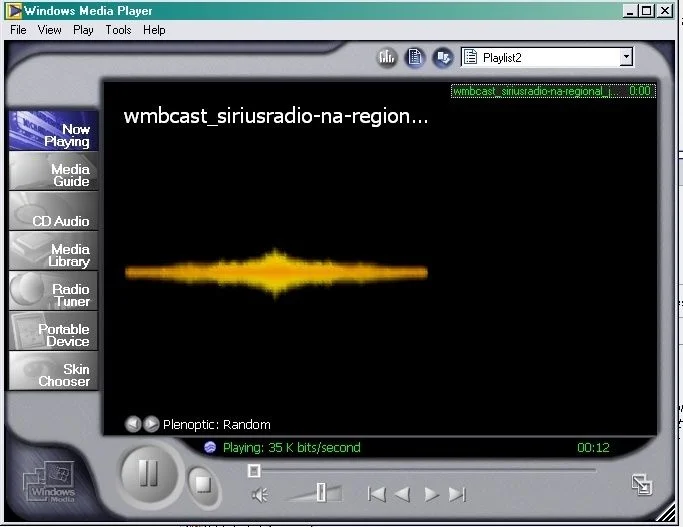Screen dimensions: 683x527
Task: Mute the audio
Action: tap(260, 495)
